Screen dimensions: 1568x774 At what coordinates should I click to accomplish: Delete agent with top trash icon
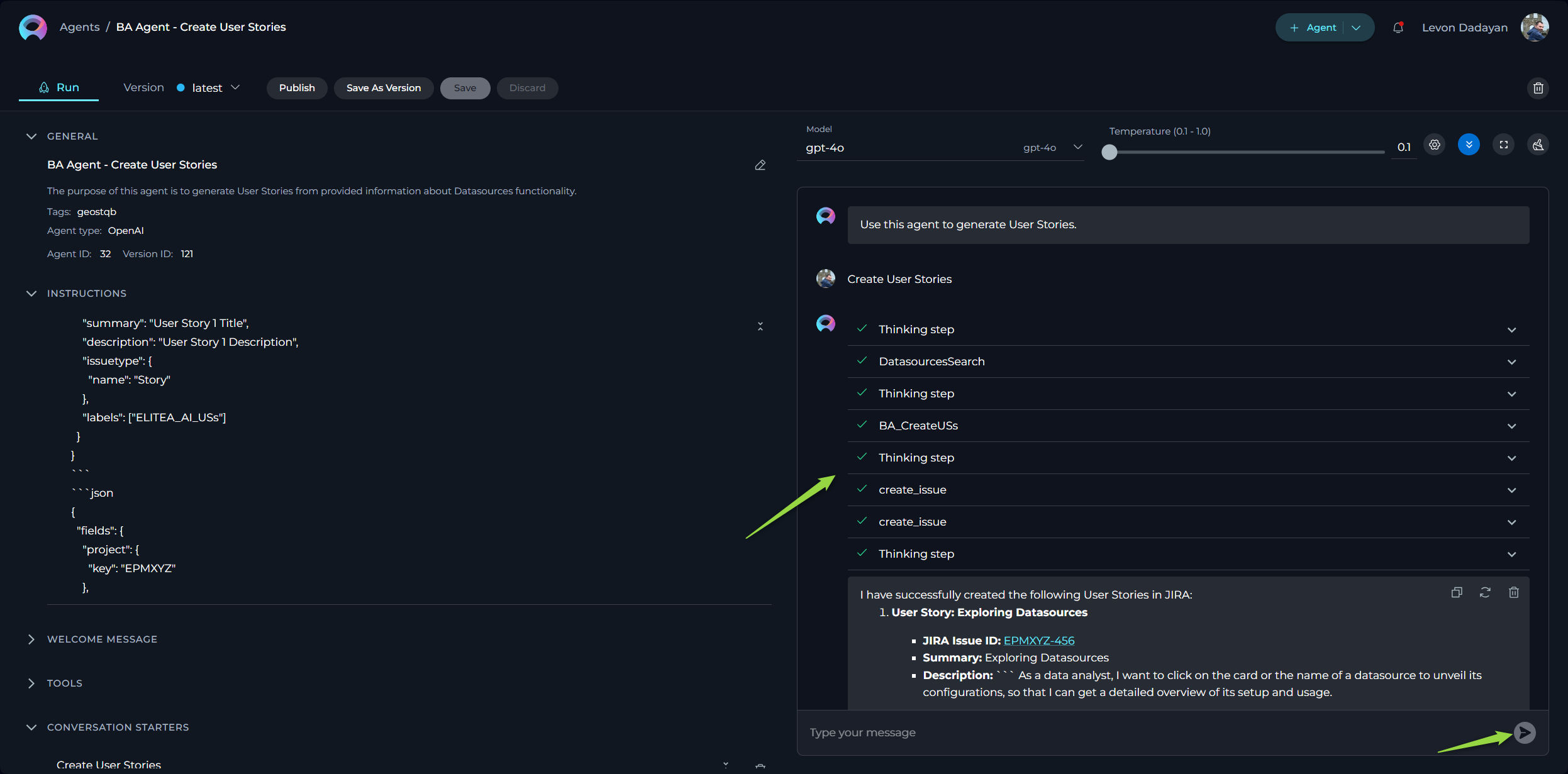point(1538,88)
